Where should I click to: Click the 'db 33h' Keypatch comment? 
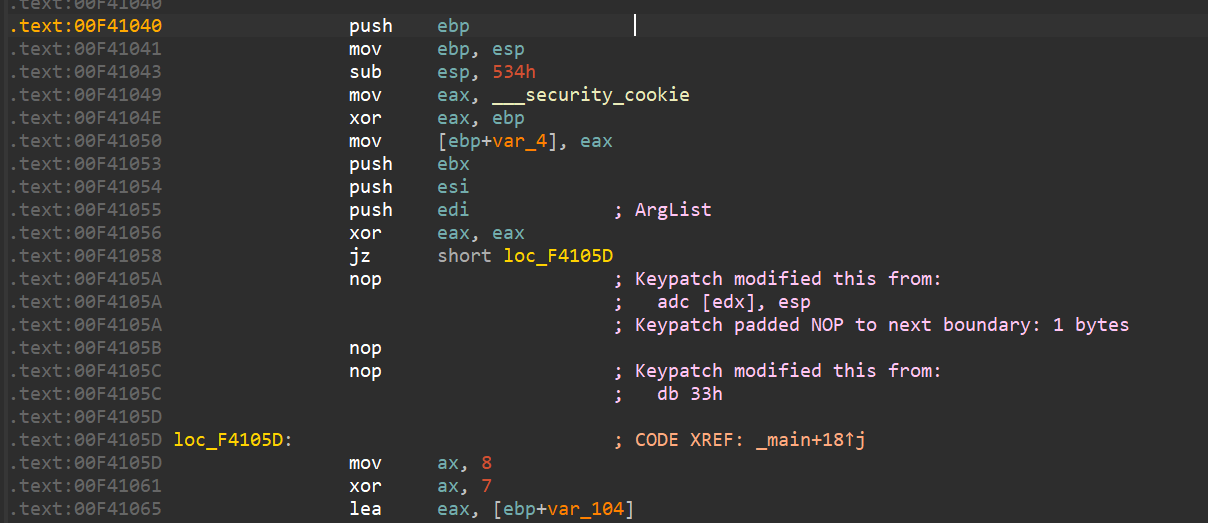point(690,394)
